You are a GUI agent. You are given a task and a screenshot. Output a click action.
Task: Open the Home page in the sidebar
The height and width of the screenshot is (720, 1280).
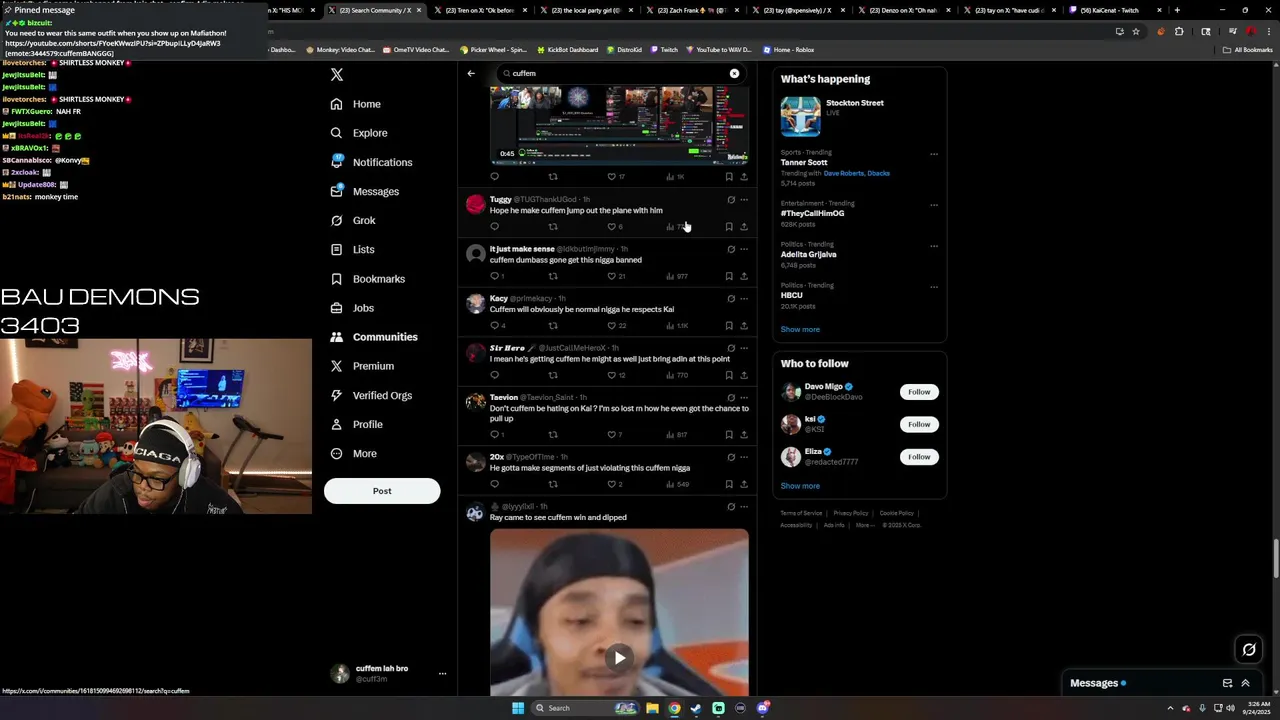tap(356, 104)
